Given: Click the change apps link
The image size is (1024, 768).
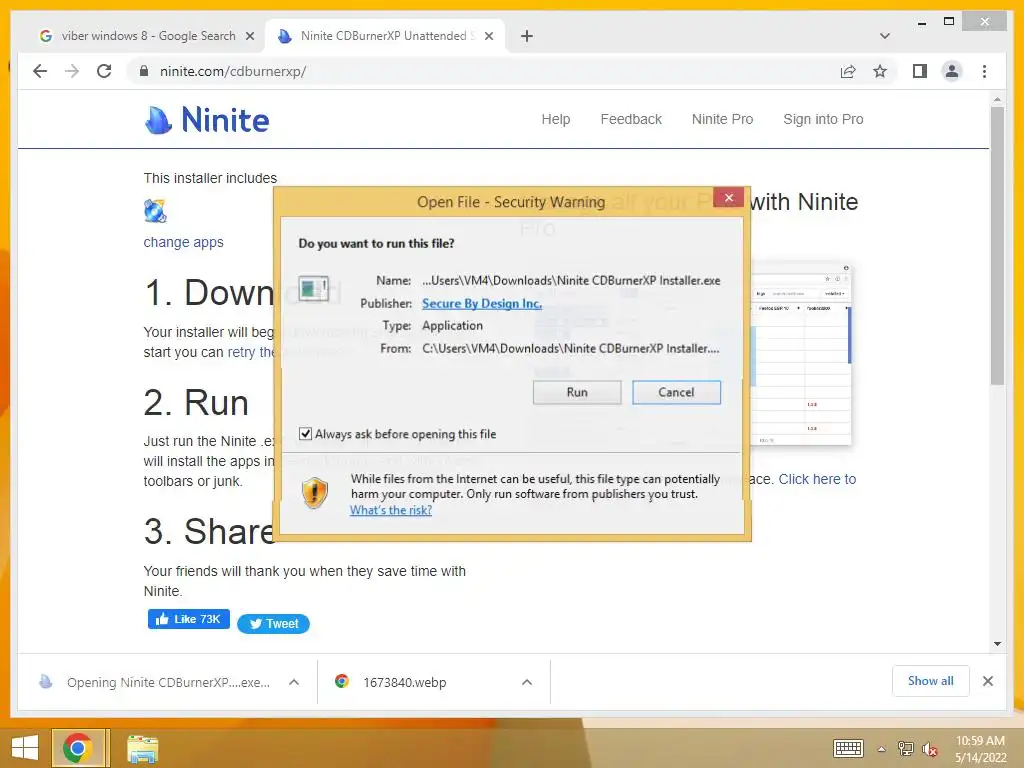Looking at the screenshot, I should coord(184,242).
